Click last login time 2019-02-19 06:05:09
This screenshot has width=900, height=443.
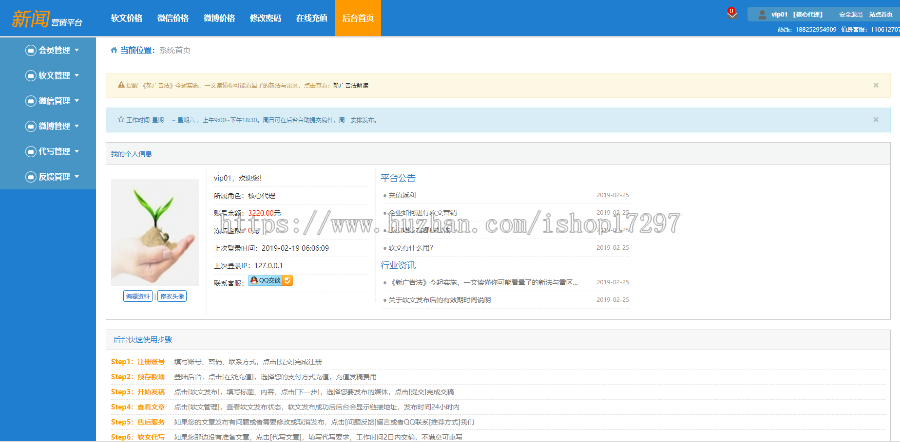296,248
